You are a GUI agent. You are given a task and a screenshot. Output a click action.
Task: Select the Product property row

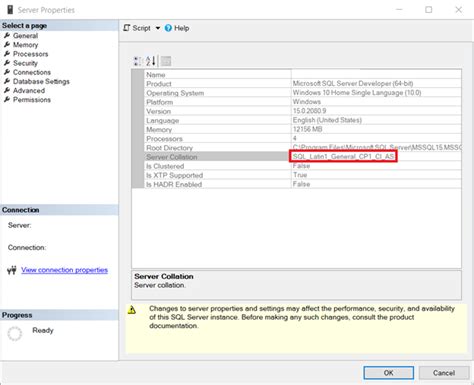[303, 84]
